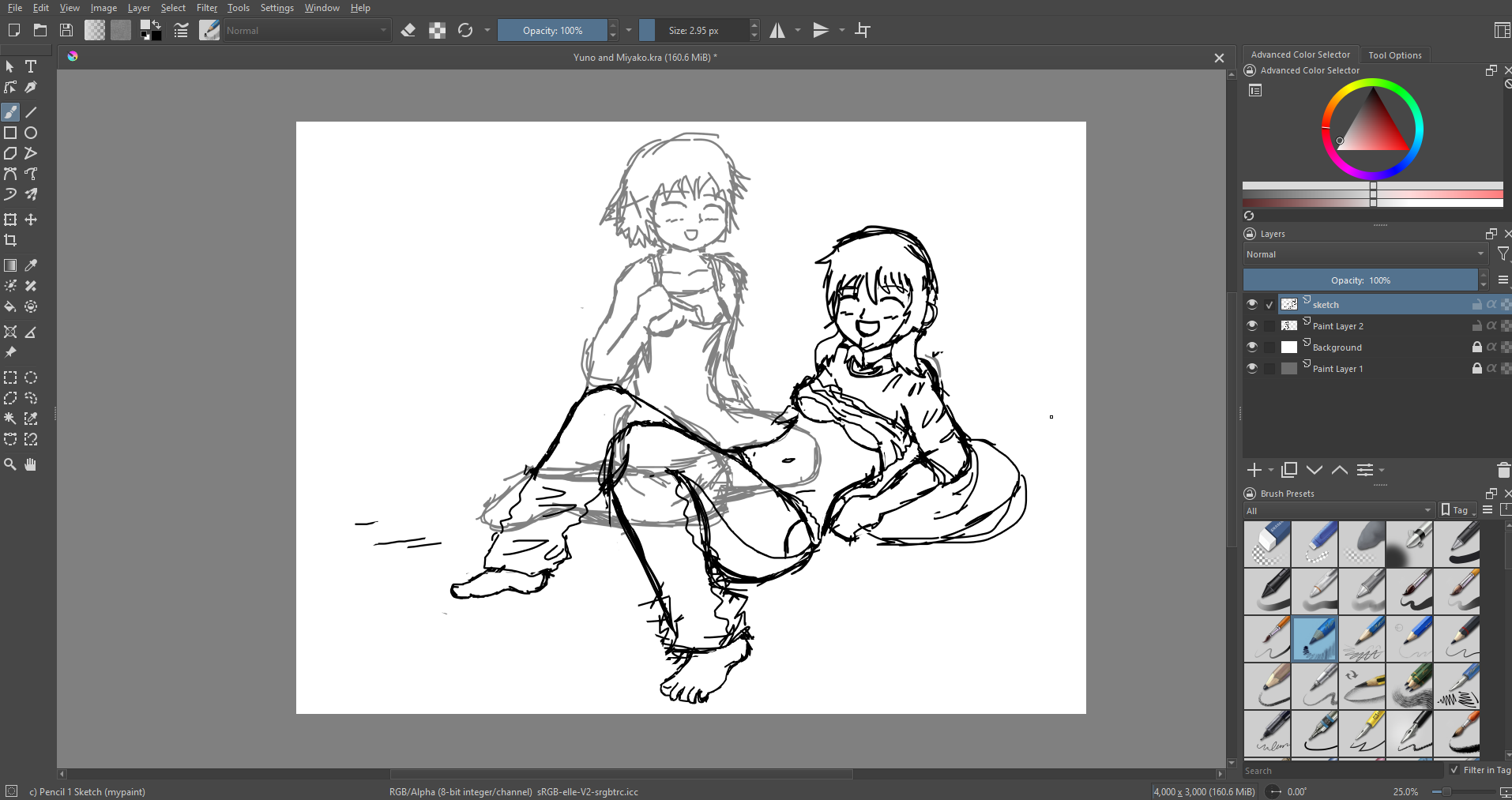Toggle Eraser mode in toolbar
This screenshot has height=800, width=1512.
coord(408,30)
